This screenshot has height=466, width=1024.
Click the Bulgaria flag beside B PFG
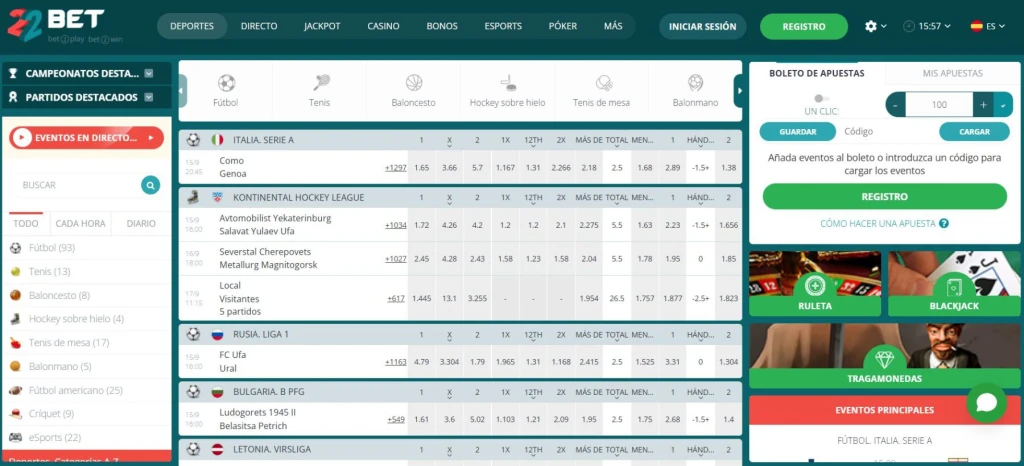(217, 392)
